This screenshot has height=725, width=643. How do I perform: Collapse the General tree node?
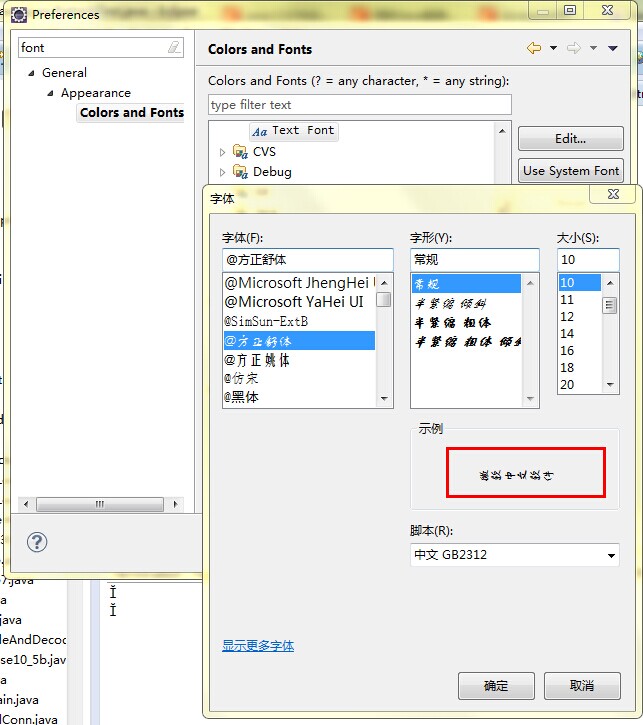tap(31, 73)
